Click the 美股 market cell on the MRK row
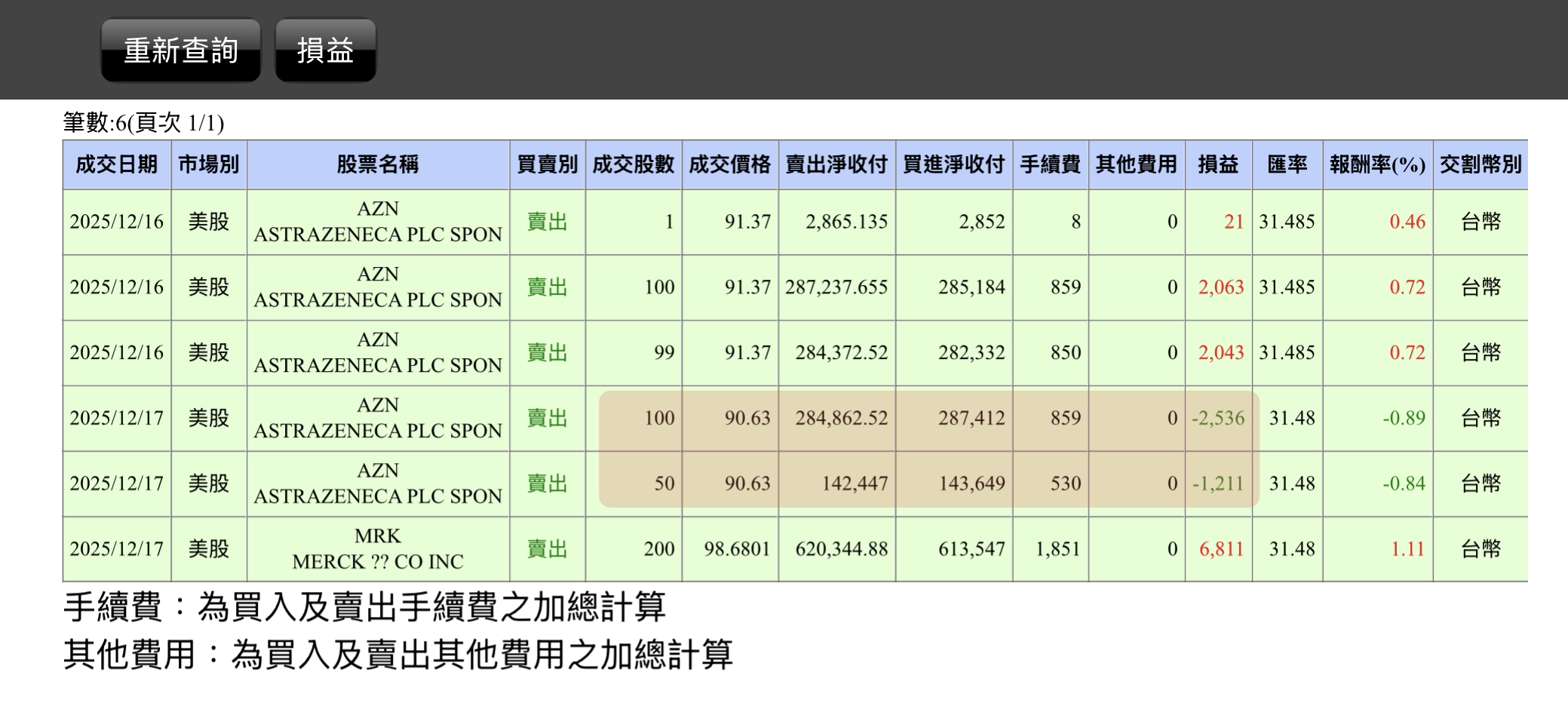This screenshot has width=1568, height=724. tap(208, 548)
